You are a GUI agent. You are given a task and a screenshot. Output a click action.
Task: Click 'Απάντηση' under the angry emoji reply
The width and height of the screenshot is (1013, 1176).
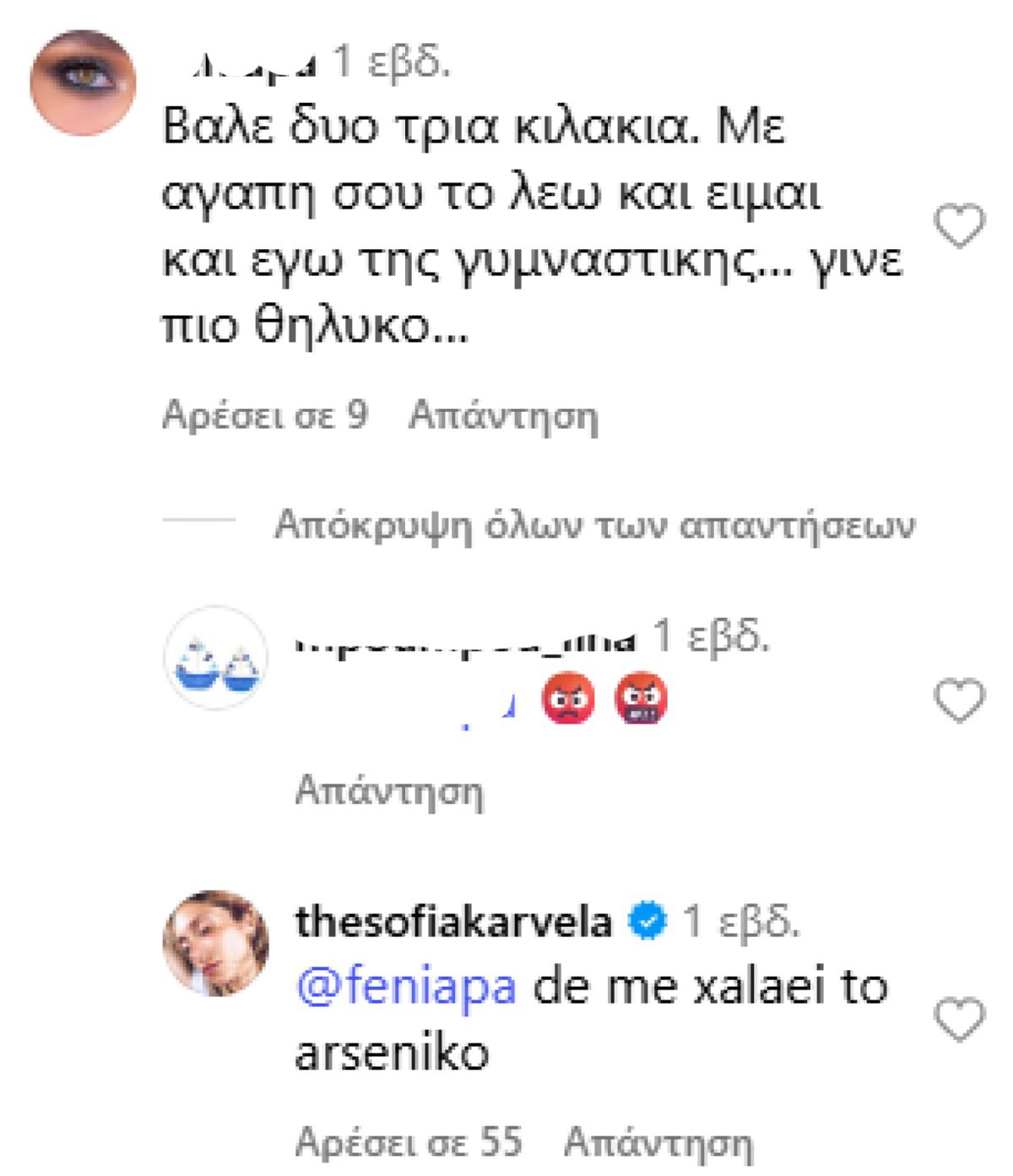click(391, 790)
